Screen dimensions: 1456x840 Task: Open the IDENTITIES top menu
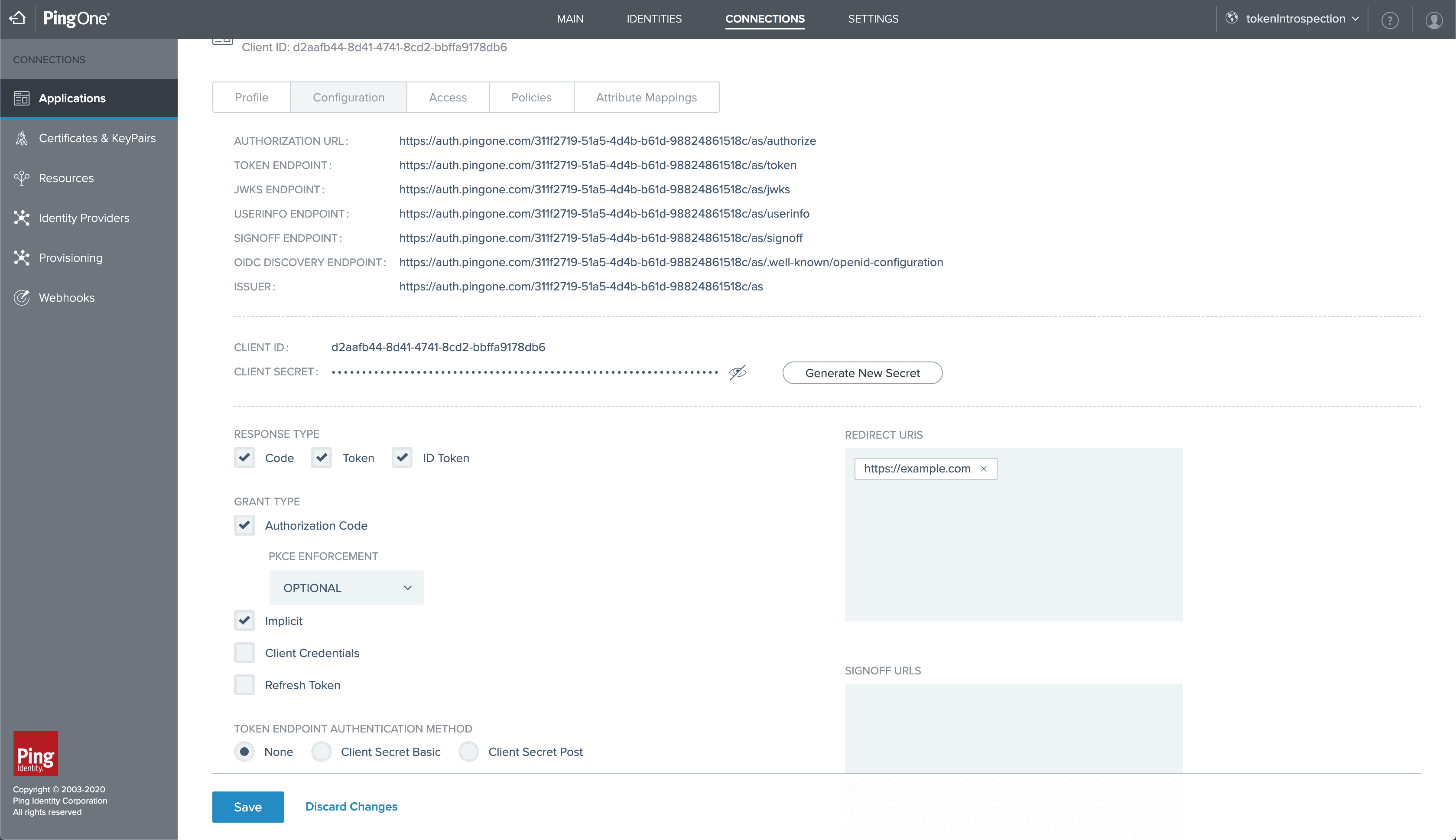654,19
